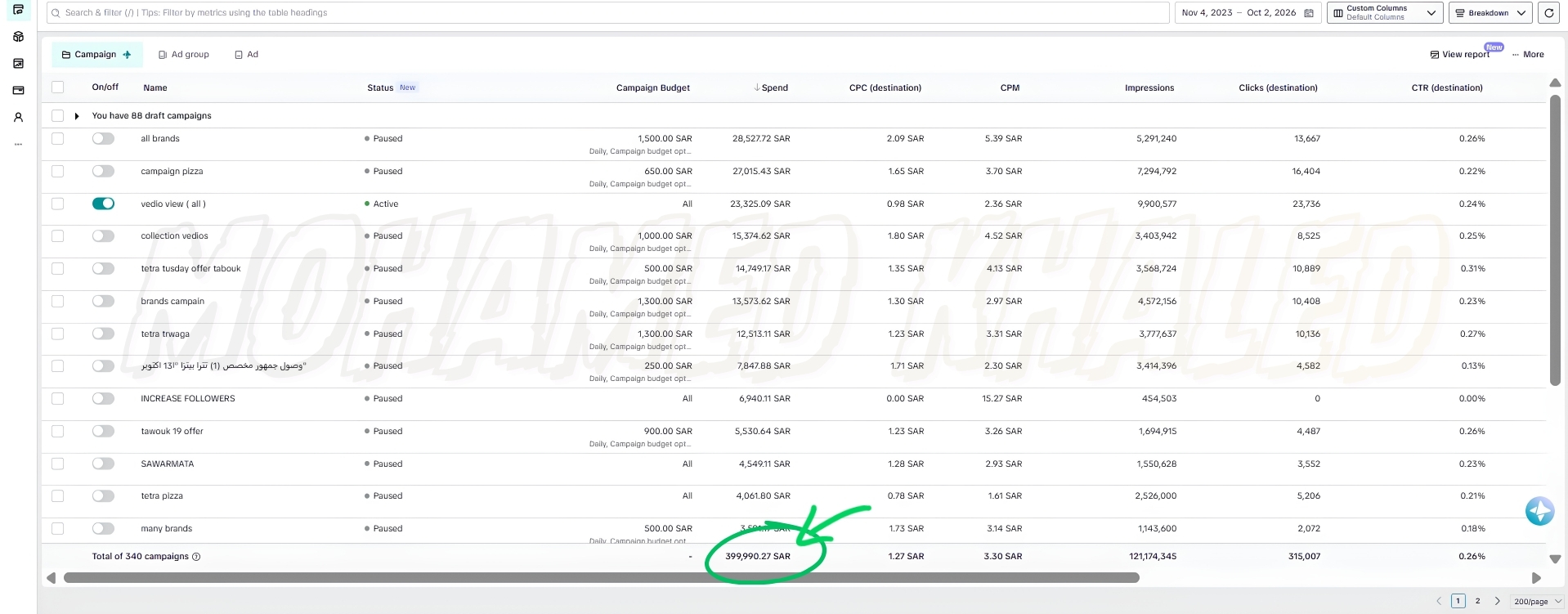Click the Impressions column header
The image size is (1568, 614).
point(1149,87)
